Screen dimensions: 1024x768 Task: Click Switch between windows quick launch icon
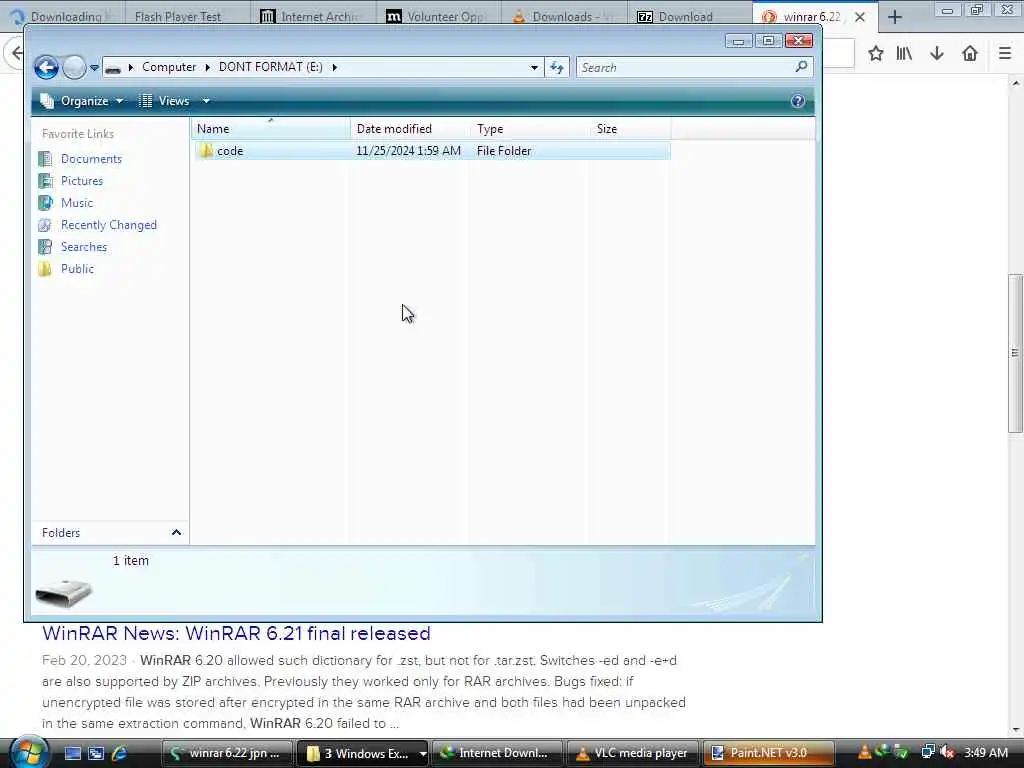[x=95, y=754]
